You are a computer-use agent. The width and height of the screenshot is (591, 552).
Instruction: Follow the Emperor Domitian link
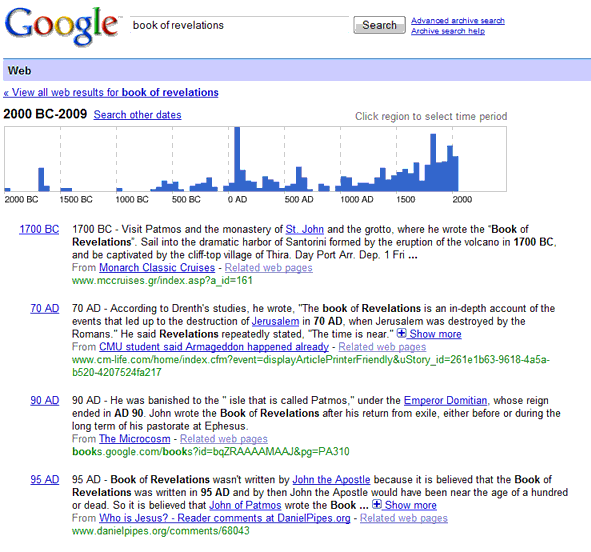pos(445,400)
